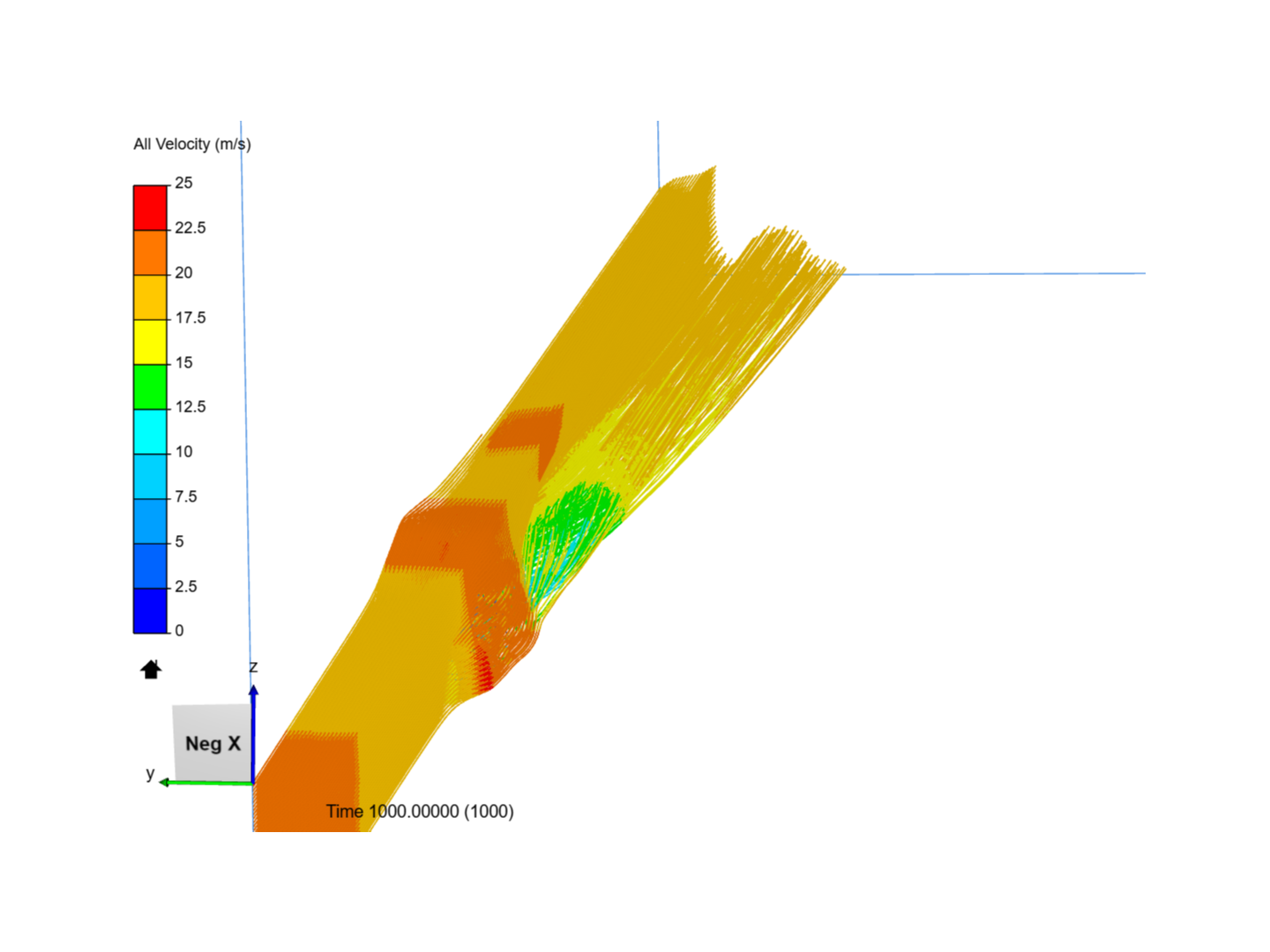Select dark blue legend band 0 to 2.5
The image size is (1270, 952).
click(150, 610)
